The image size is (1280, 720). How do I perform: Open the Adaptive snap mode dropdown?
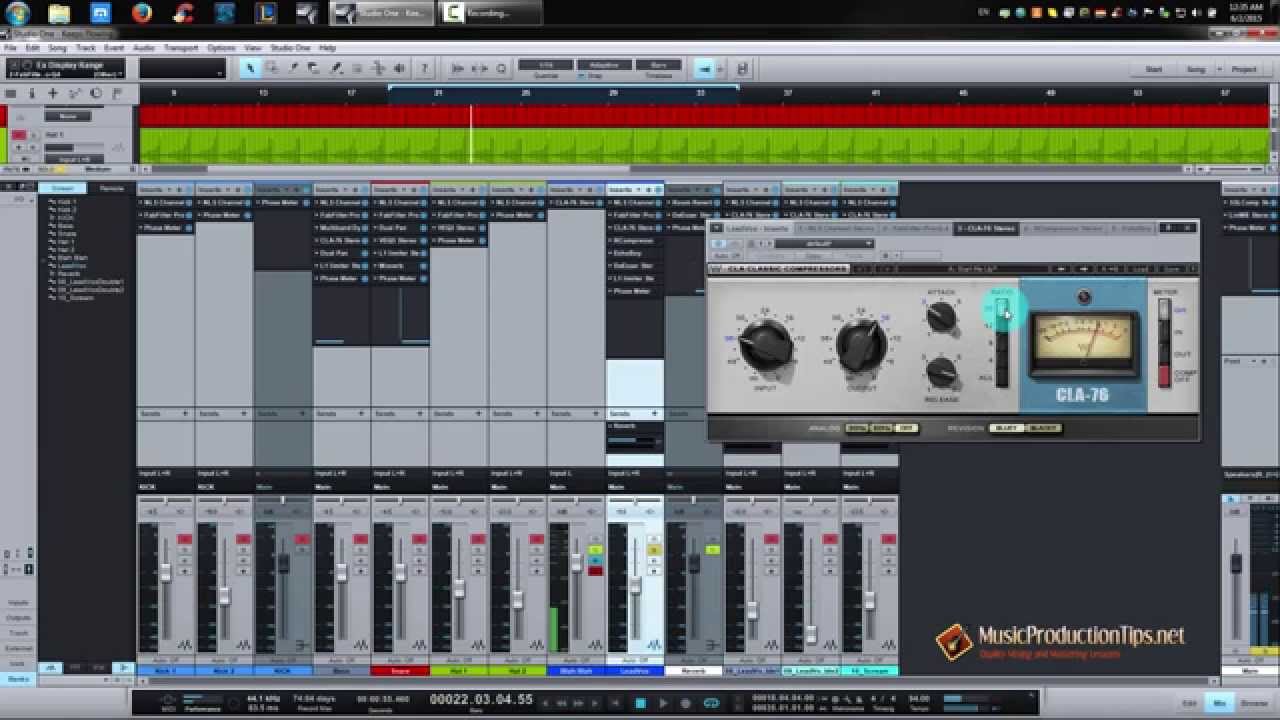603,65
